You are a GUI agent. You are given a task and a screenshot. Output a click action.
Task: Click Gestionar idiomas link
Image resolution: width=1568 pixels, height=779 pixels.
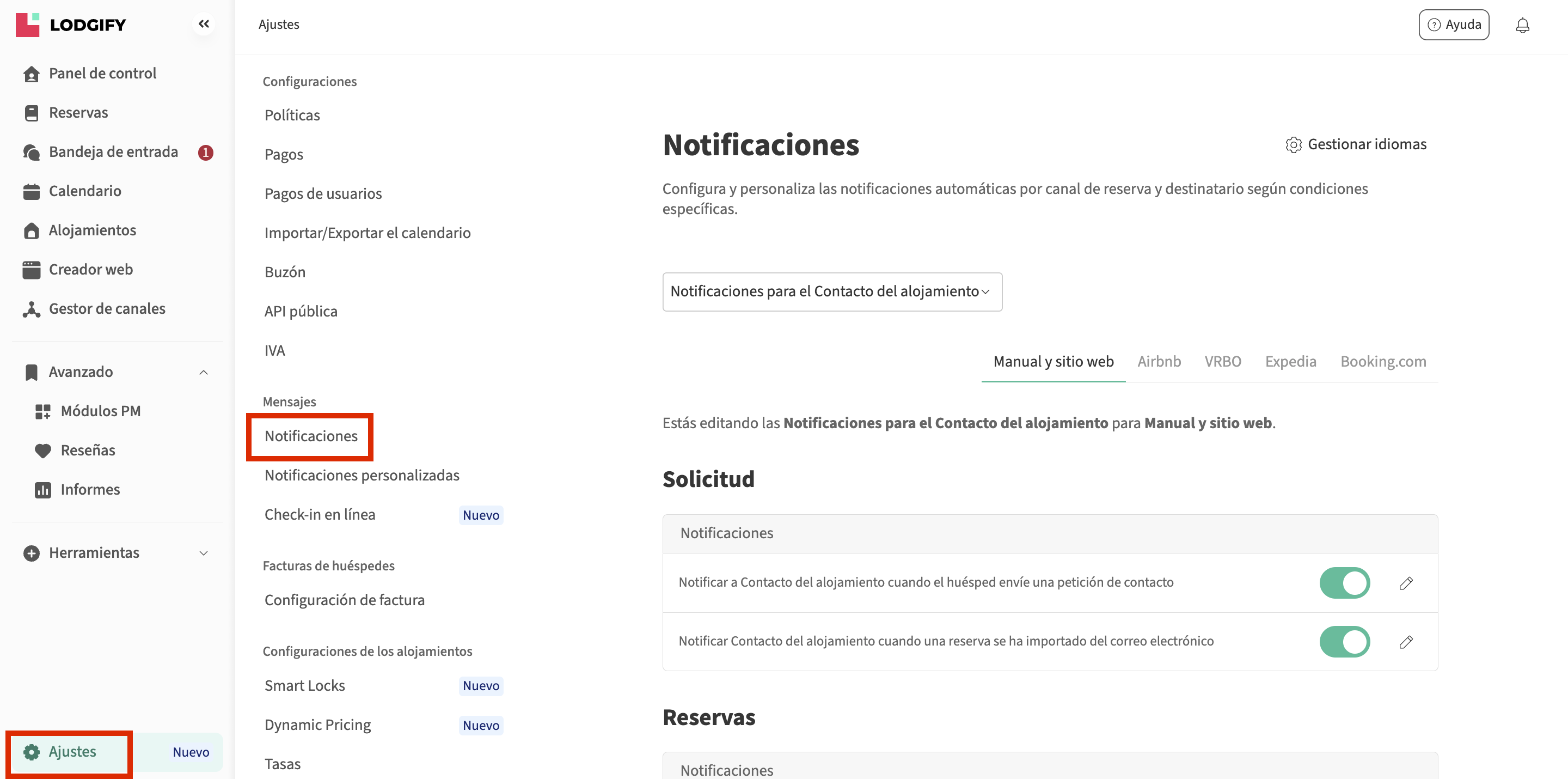coord(1356,144)
